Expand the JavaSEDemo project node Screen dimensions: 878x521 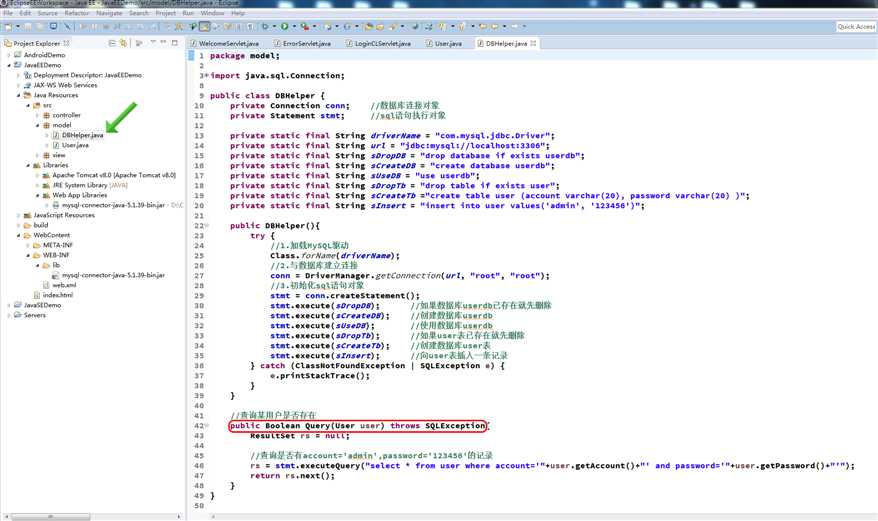pos(9,305)
